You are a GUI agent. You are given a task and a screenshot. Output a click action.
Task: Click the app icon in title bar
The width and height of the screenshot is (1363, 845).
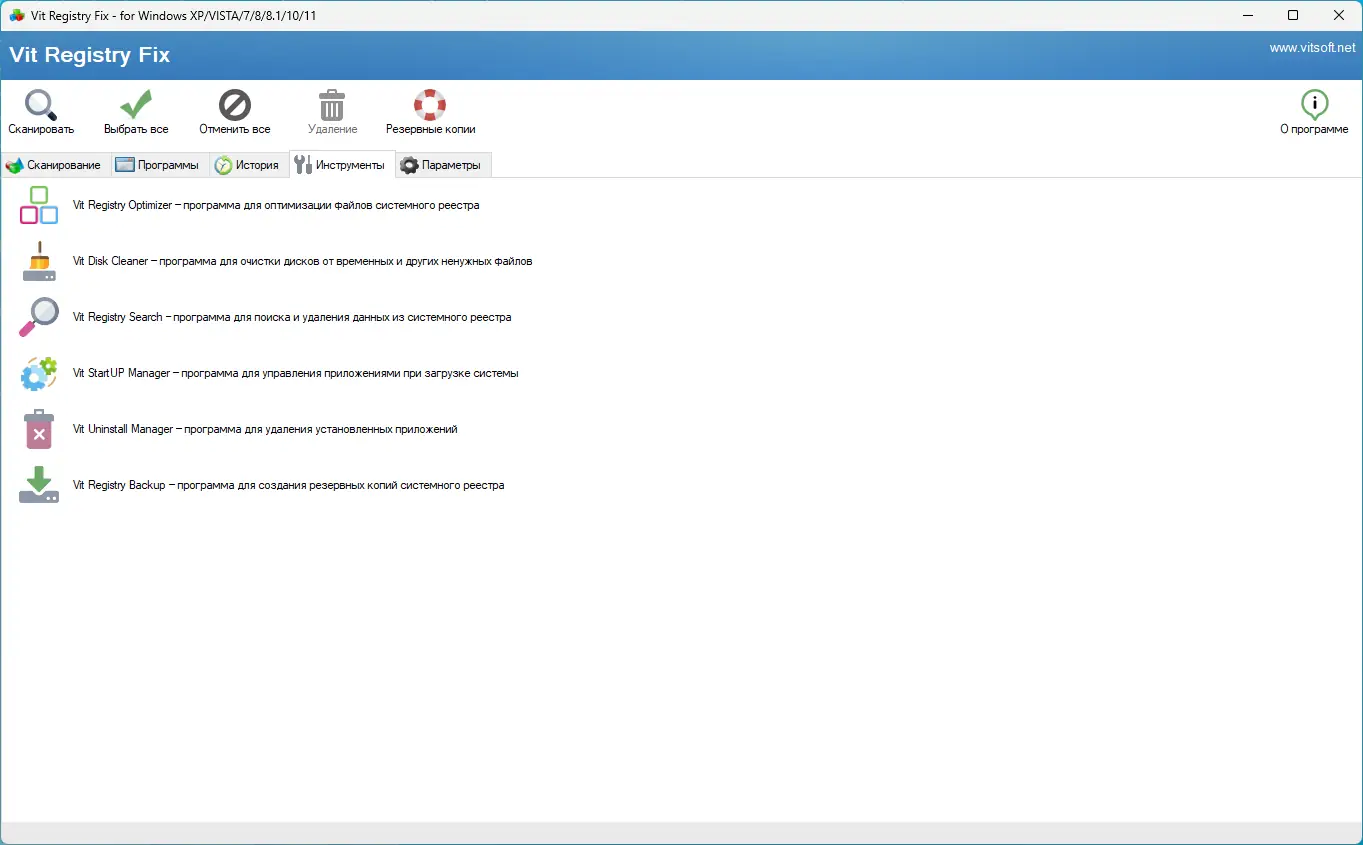point(17,16)
